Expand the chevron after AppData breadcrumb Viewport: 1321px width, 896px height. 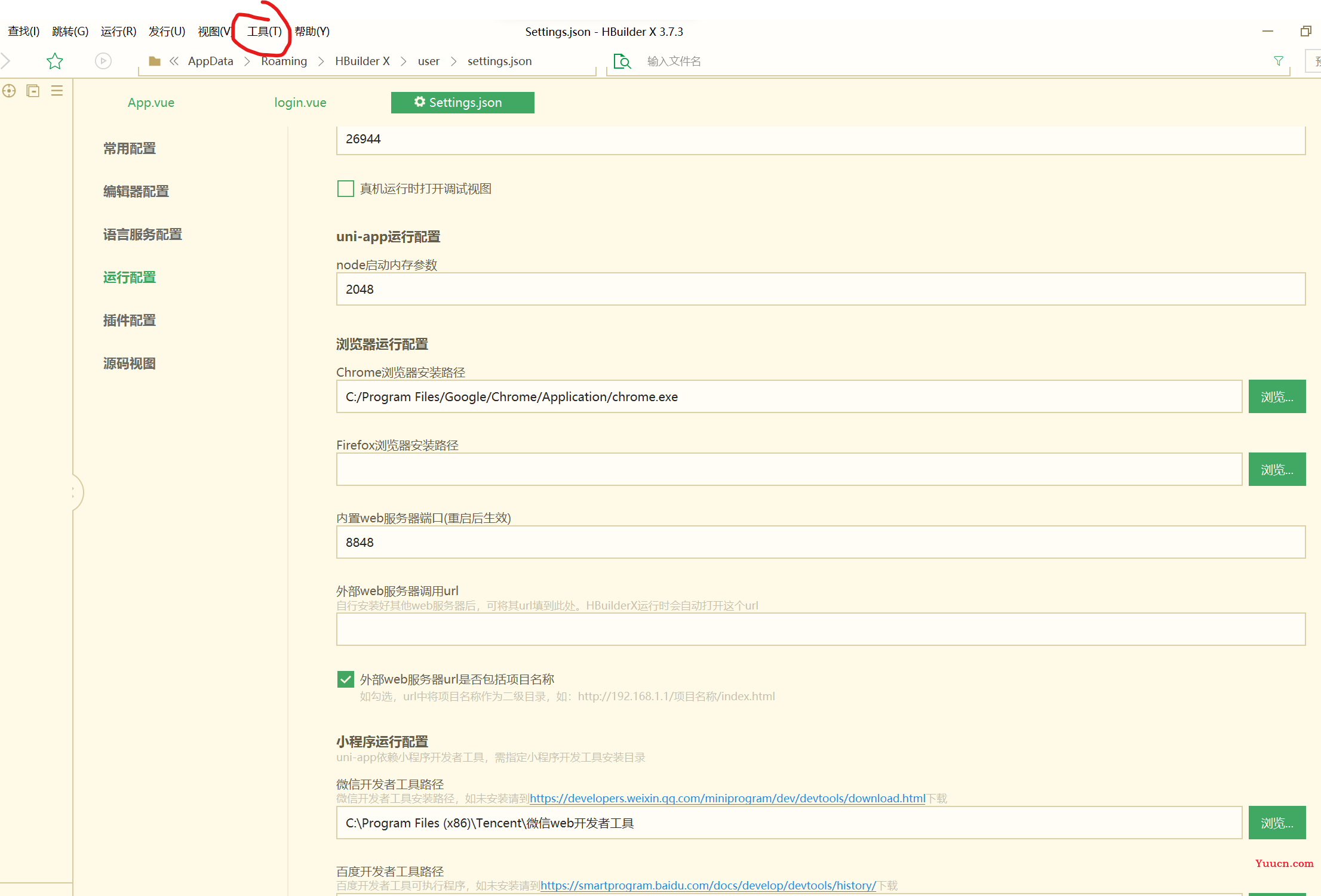click(247, 61)
